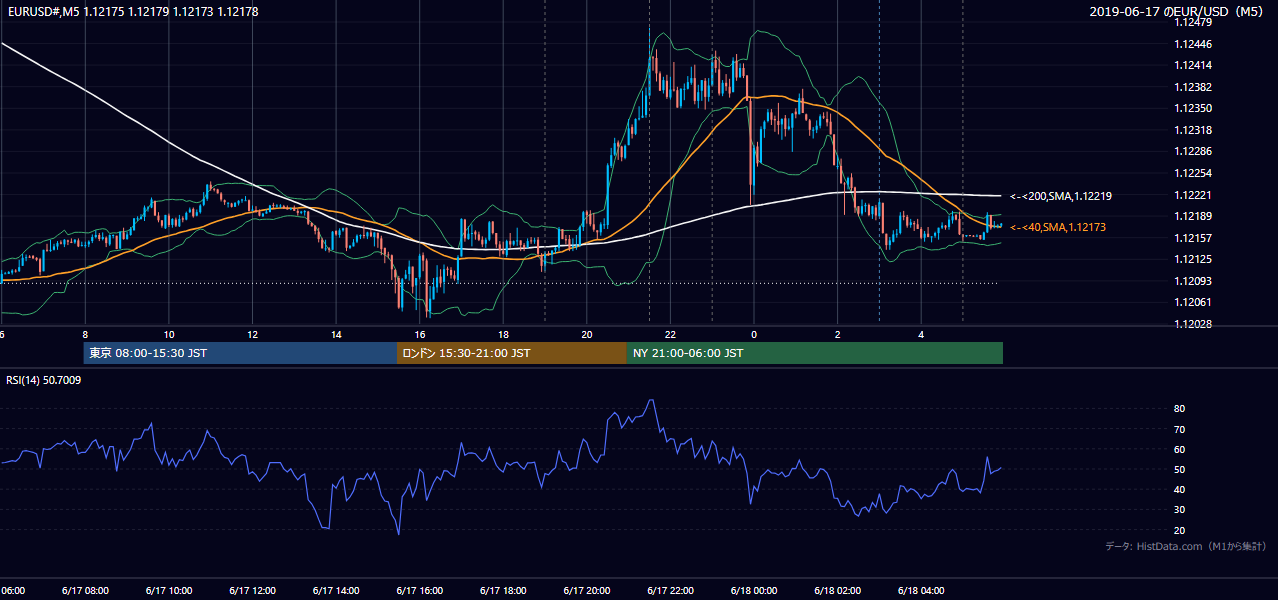Click the 6/17 12:00 time axis label

pos(251,590)
